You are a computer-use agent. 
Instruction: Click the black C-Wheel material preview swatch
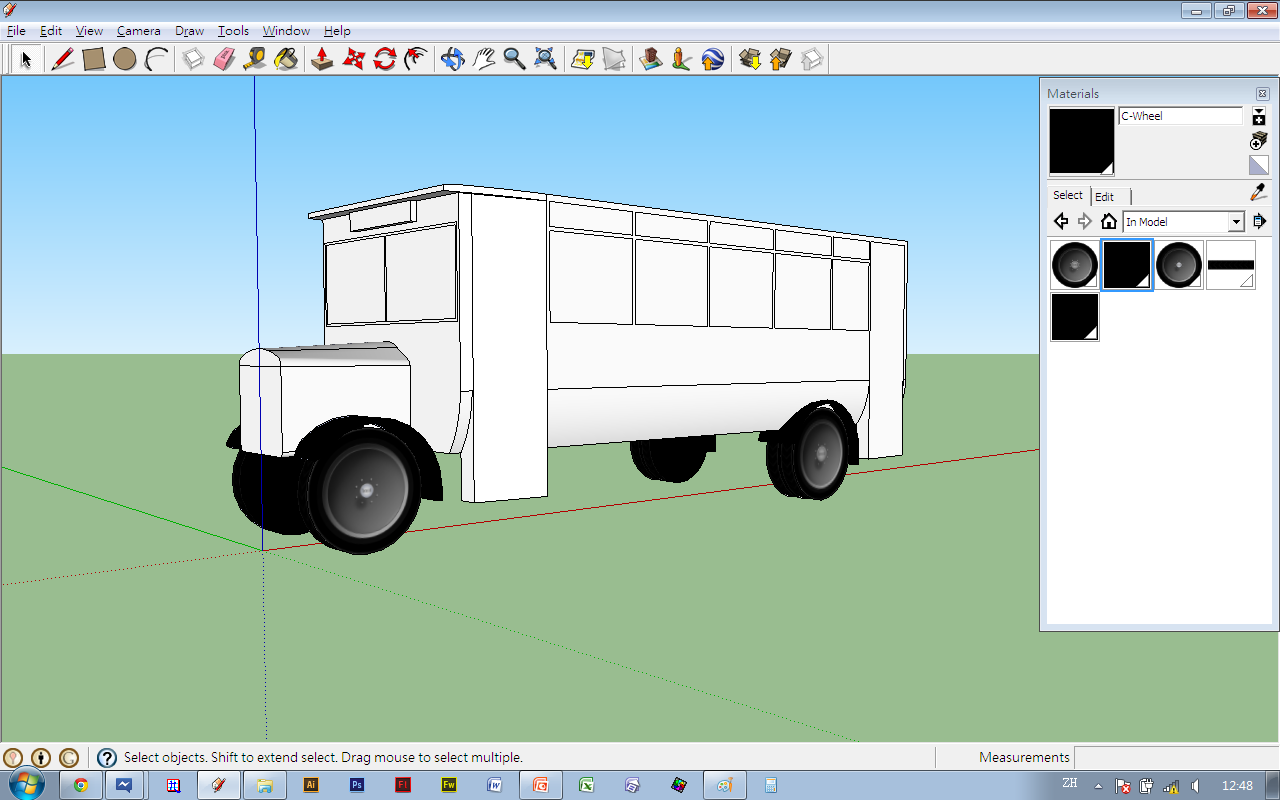click(x=1081, y=141)
